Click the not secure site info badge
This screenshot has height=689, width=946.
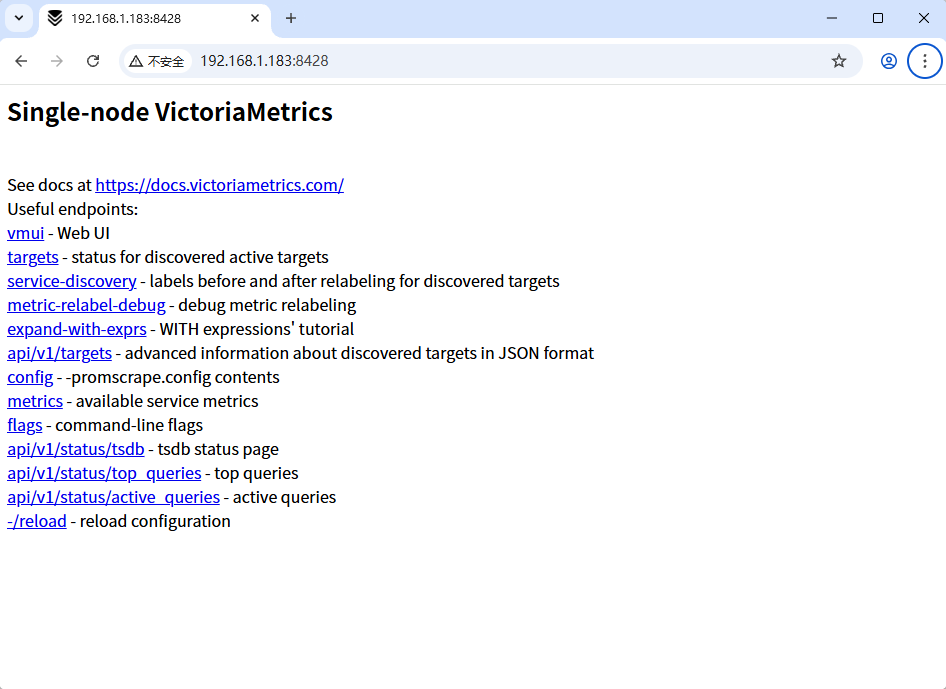tap(157, 61)
